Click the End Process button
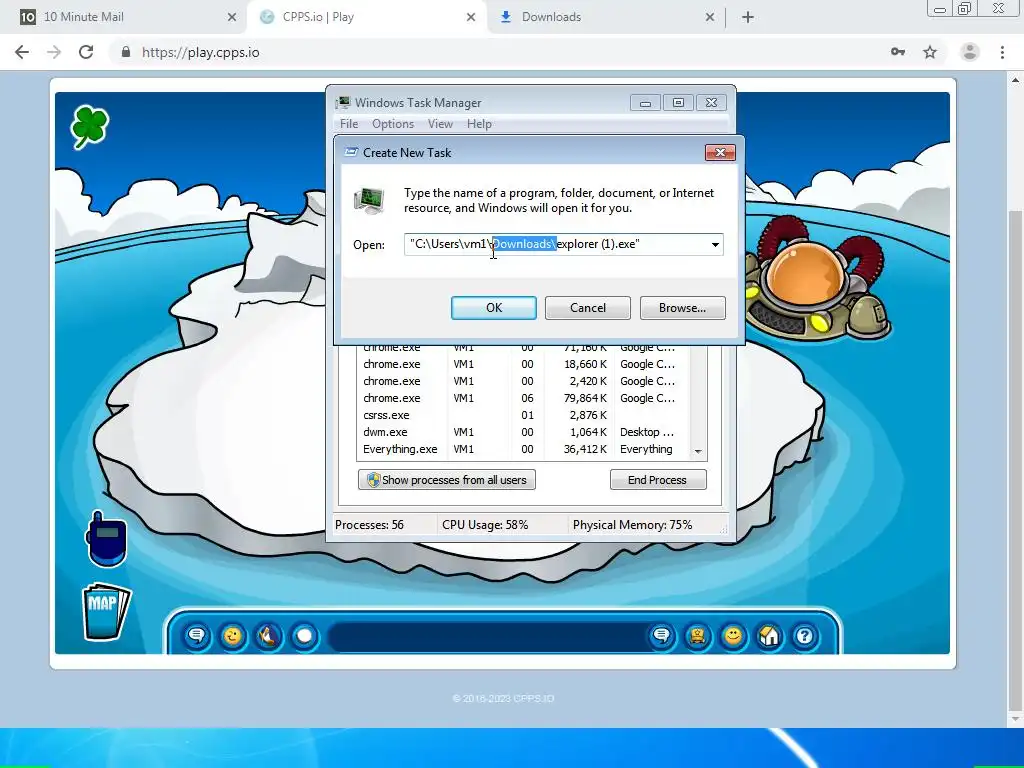The width and height of the screenshot is (1024, 768). coord(658,480)
